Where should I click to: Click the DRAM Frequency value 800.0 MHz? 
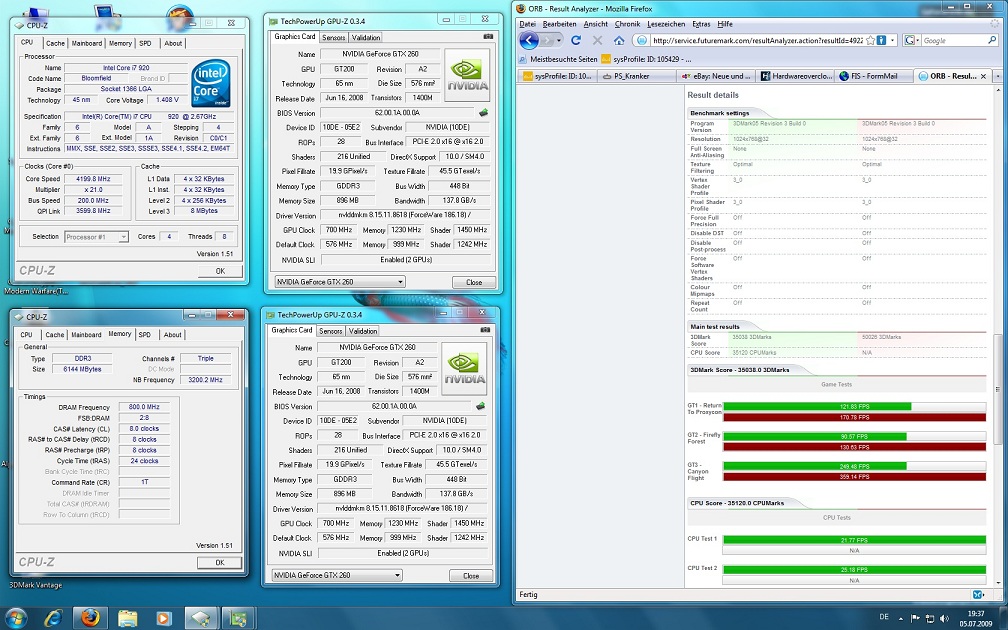tap(144, 407)
